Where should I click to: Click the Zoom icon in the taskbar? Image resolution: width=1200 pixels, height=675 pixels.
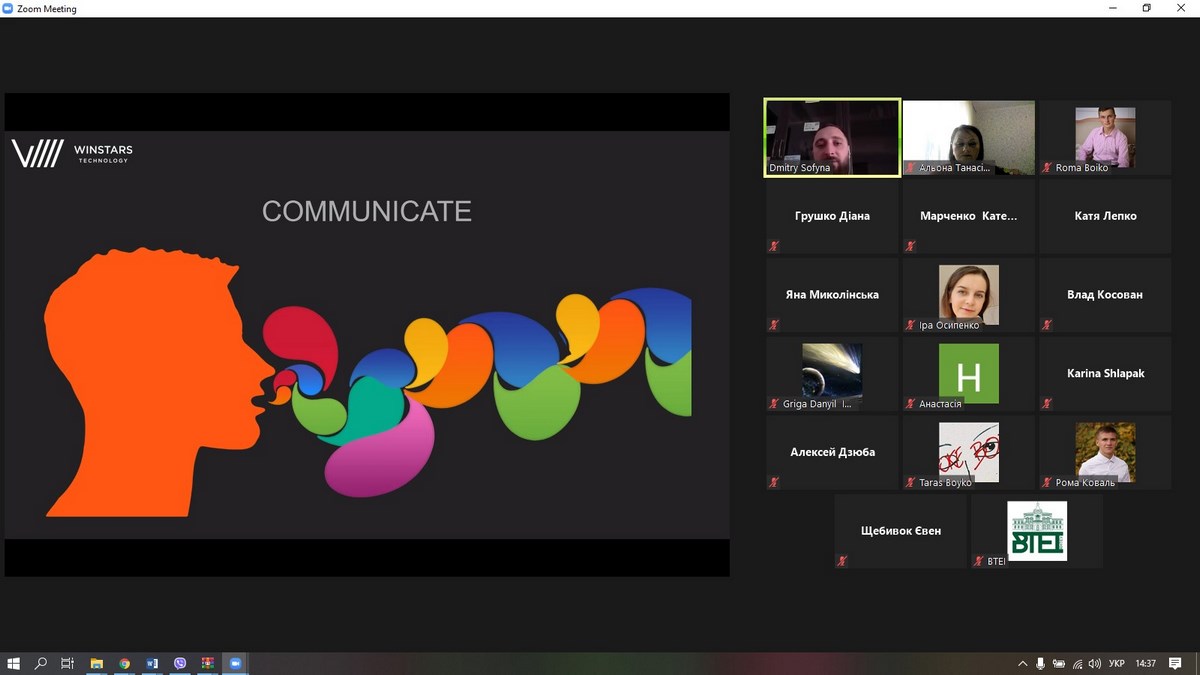tap(235, 663)
